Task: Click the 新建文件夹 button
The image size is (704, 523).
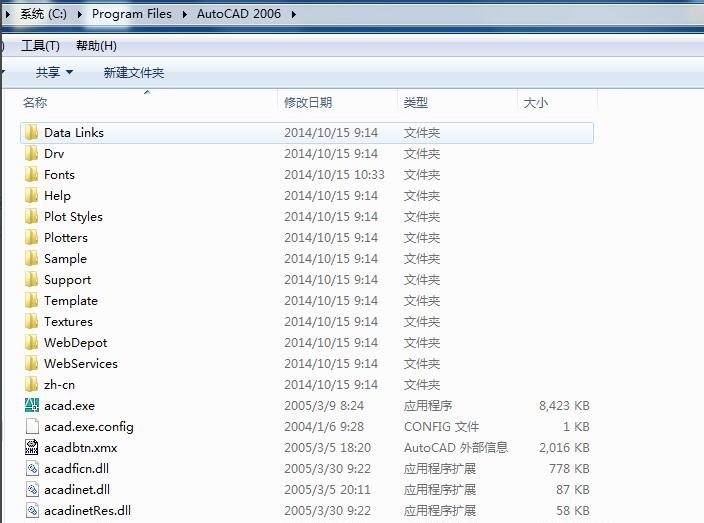Action: pos(134,72)
